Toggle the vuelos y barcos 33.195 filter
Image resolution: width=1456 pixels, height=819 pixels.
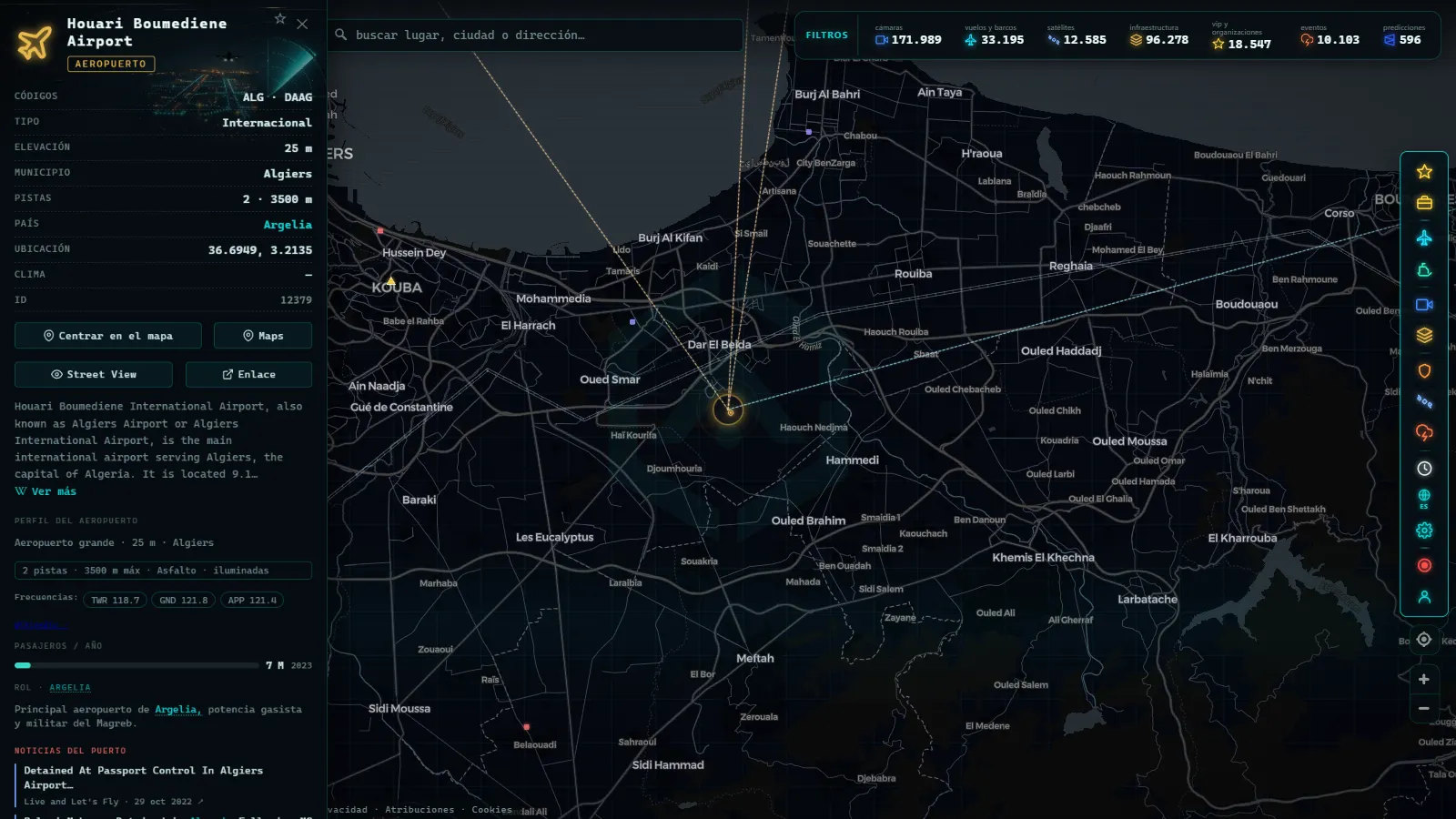pyautogui.click(x=994, y=35)
